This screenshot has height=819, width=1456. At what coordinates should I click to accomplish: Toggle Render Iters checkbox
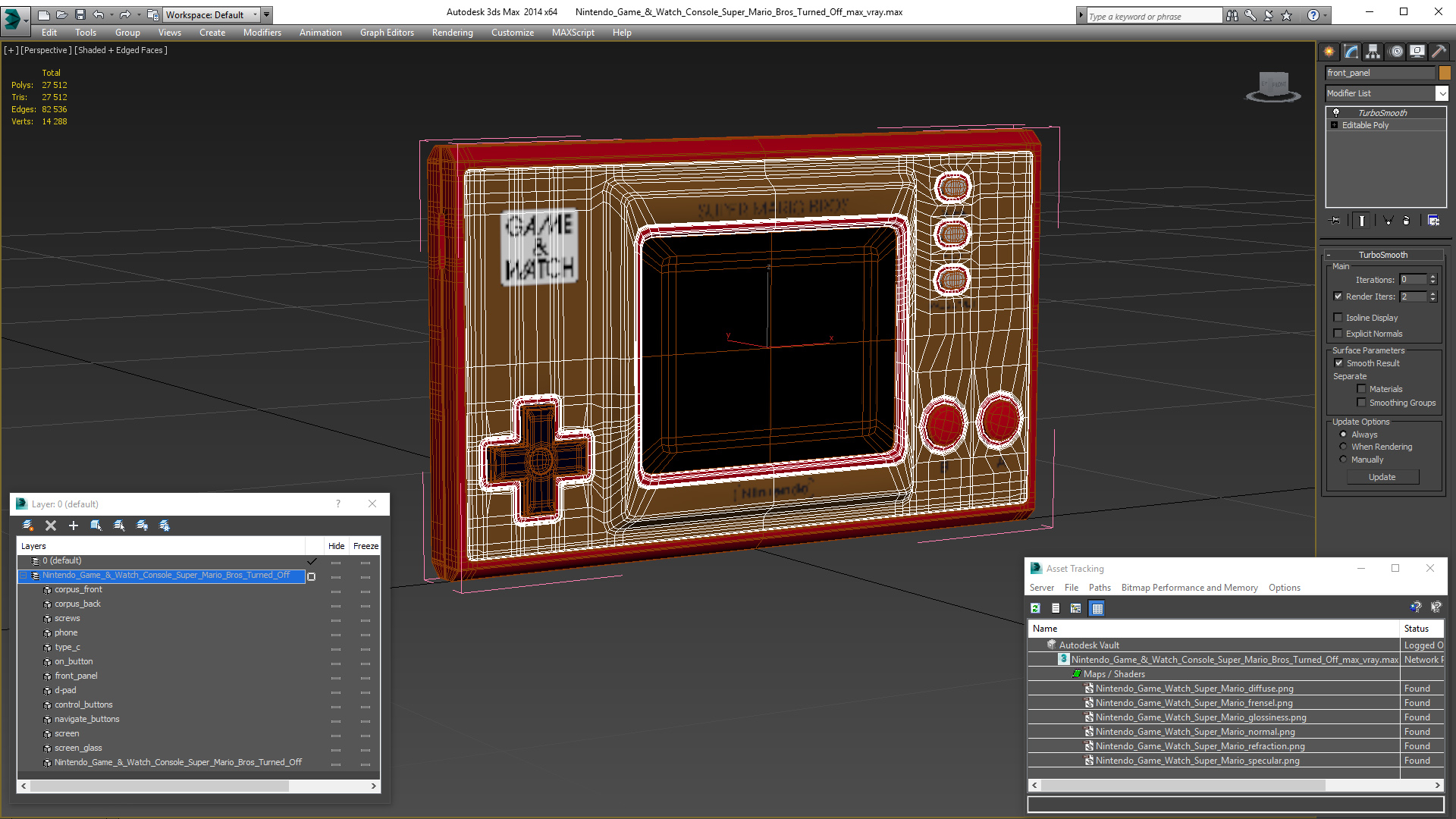click(x=1338, y=297)
